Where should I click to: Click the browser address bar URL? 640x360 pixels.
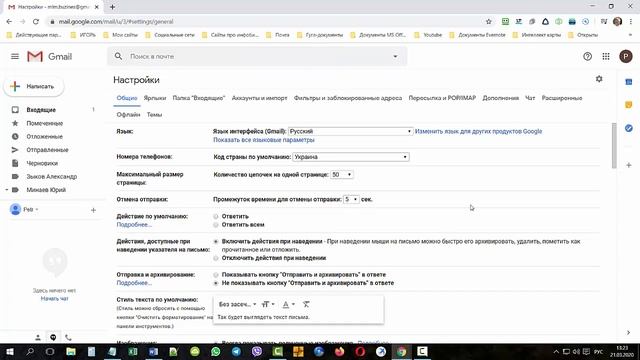click(116, 22)
